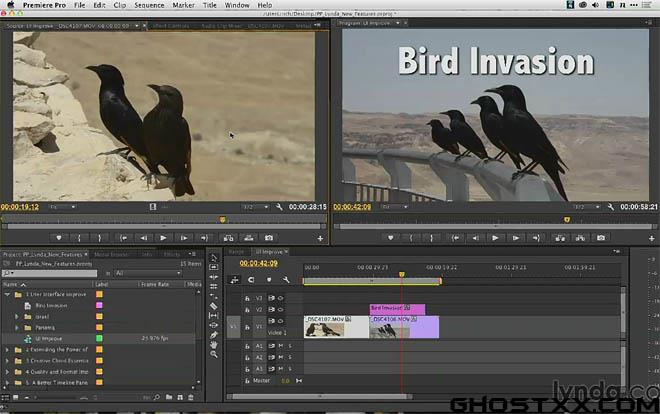660x414 pixels.
Task: Open timeline display settings wrench
Action: pyautogui.click(x=286, y=279)
